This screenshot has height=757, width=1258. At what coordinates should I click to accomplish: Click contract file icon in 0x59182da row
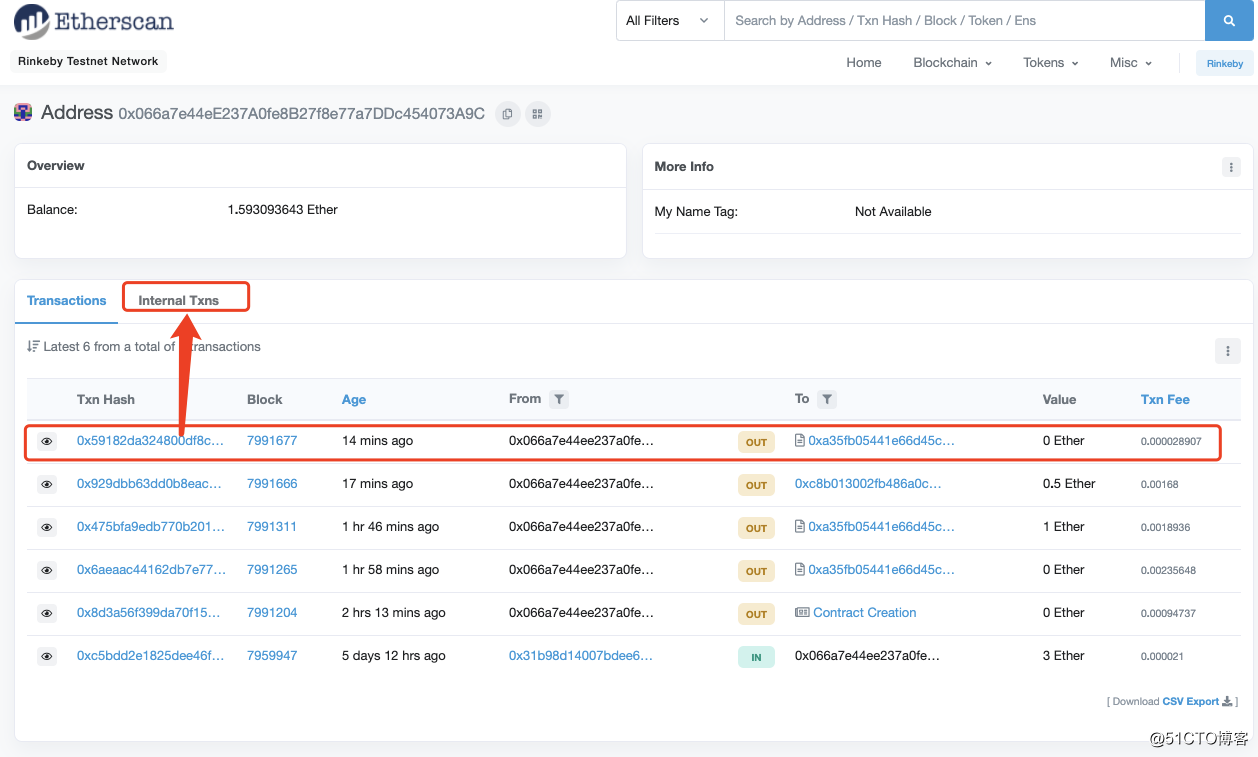tap(799, 440)
